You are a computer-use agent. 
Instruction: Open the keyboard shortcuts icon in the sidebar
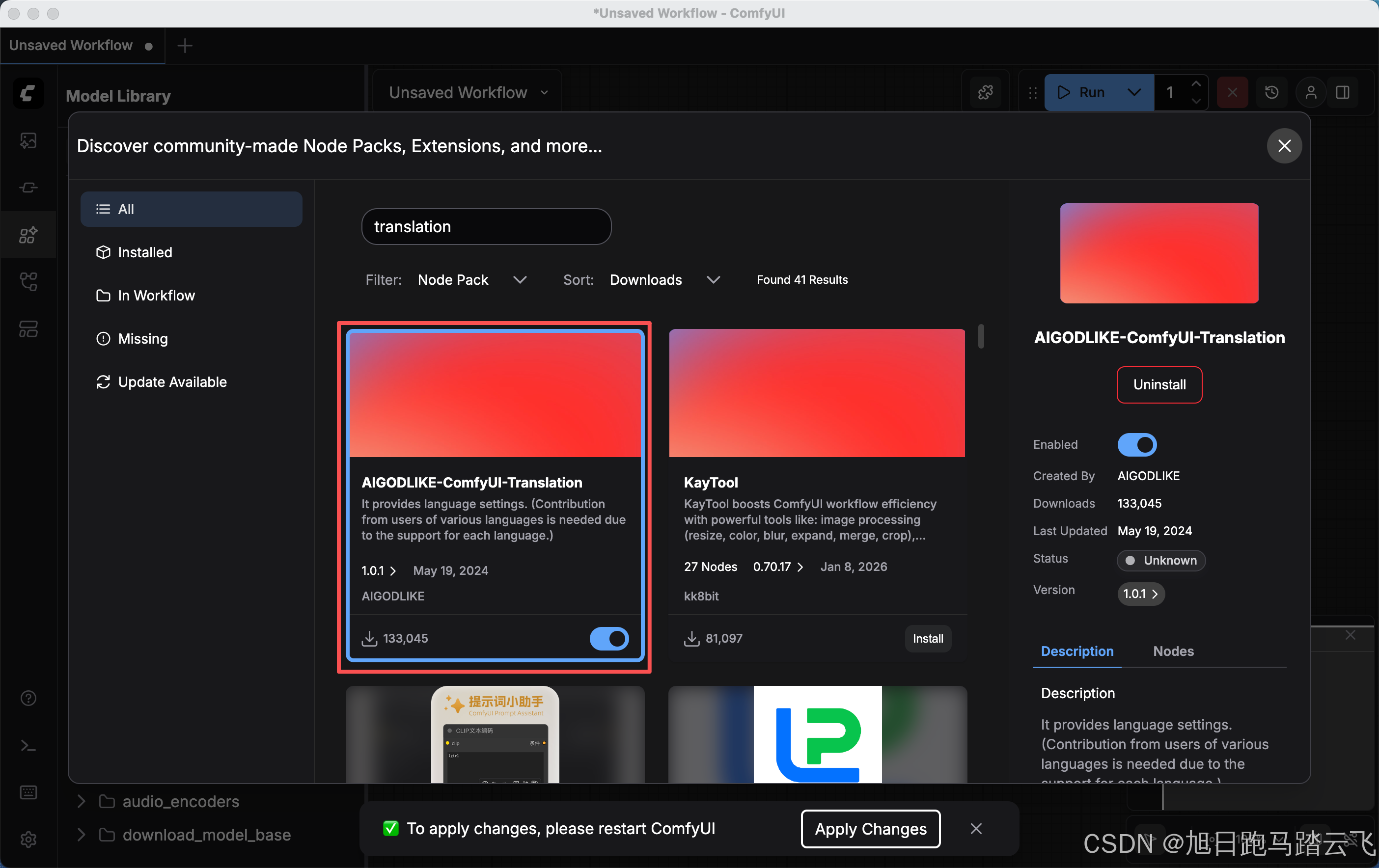click(28, 792)
